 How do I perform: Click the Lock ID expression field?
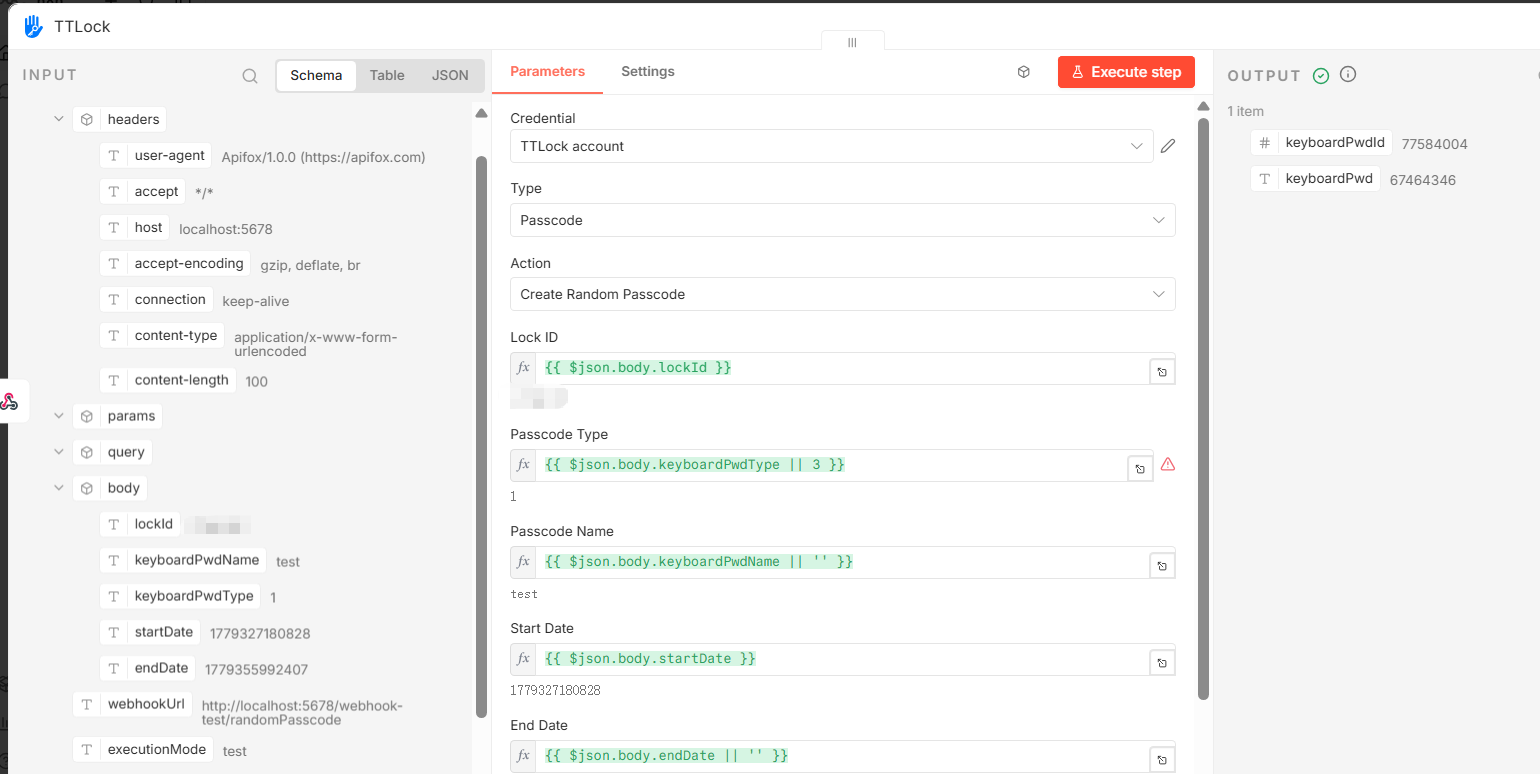pyautogui.click(x=842, y=368)
